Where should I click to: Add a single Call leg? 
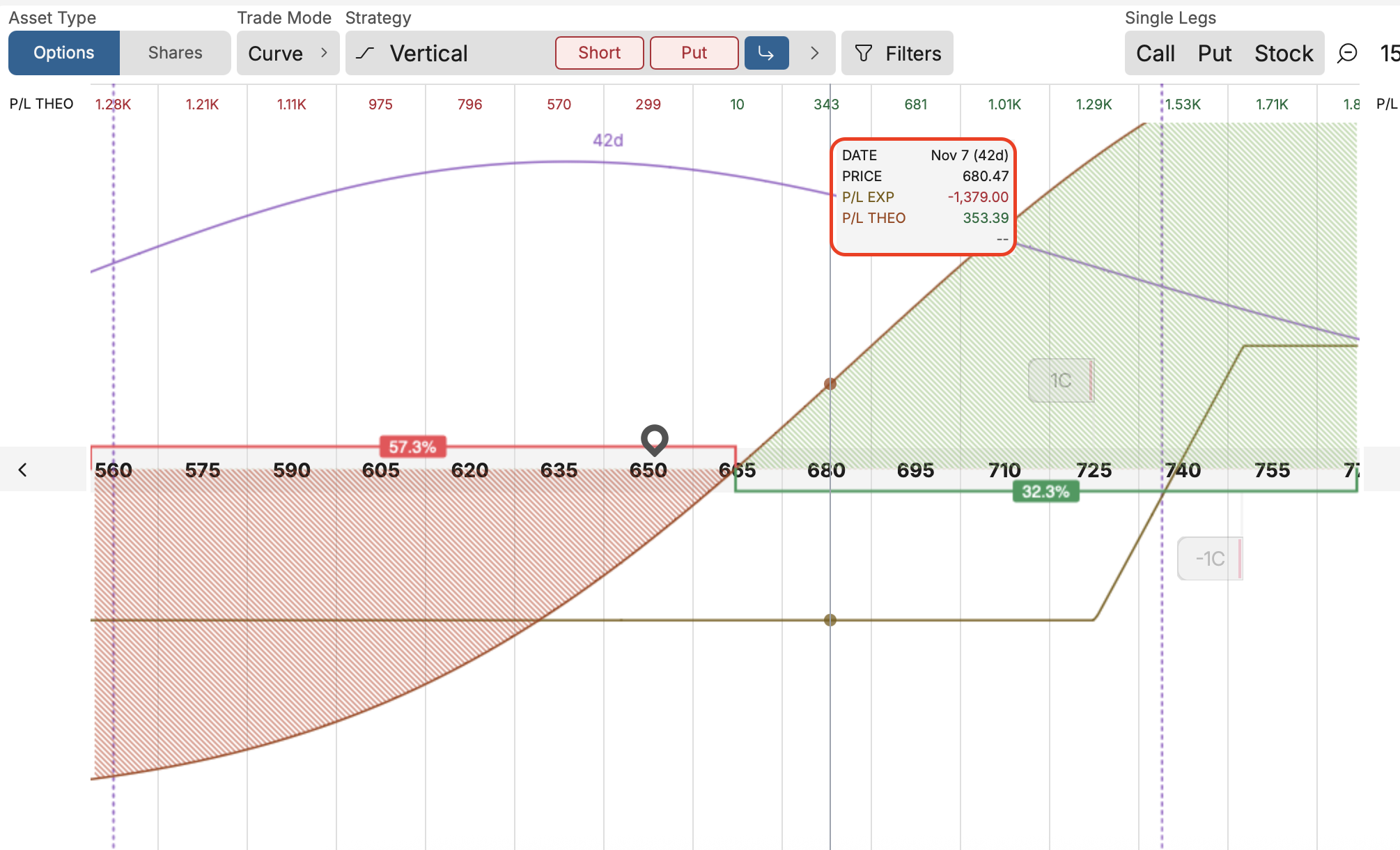[x=1156, y=53]
